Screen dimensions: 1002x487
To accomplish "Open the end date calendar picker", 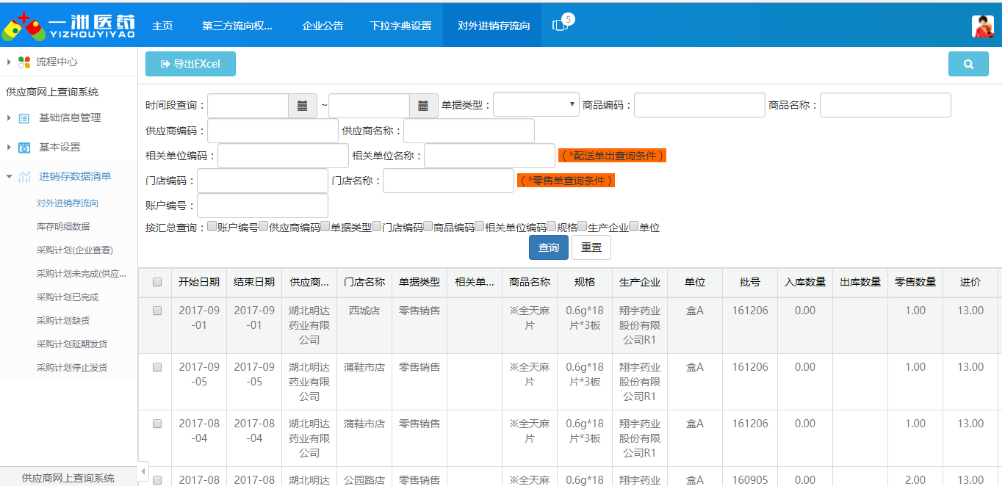I will [x=424, y=105].
